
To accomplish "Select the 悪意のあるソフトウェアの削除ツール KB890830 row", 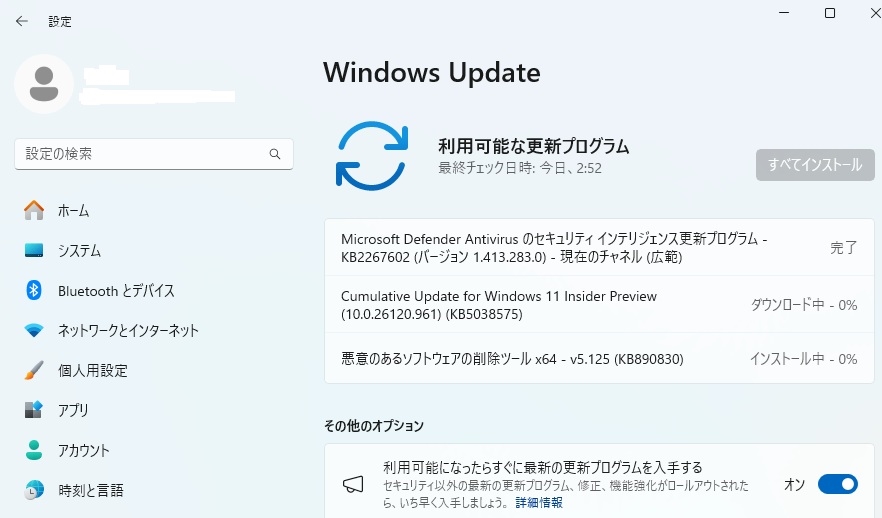I will (x=600, y=358).
